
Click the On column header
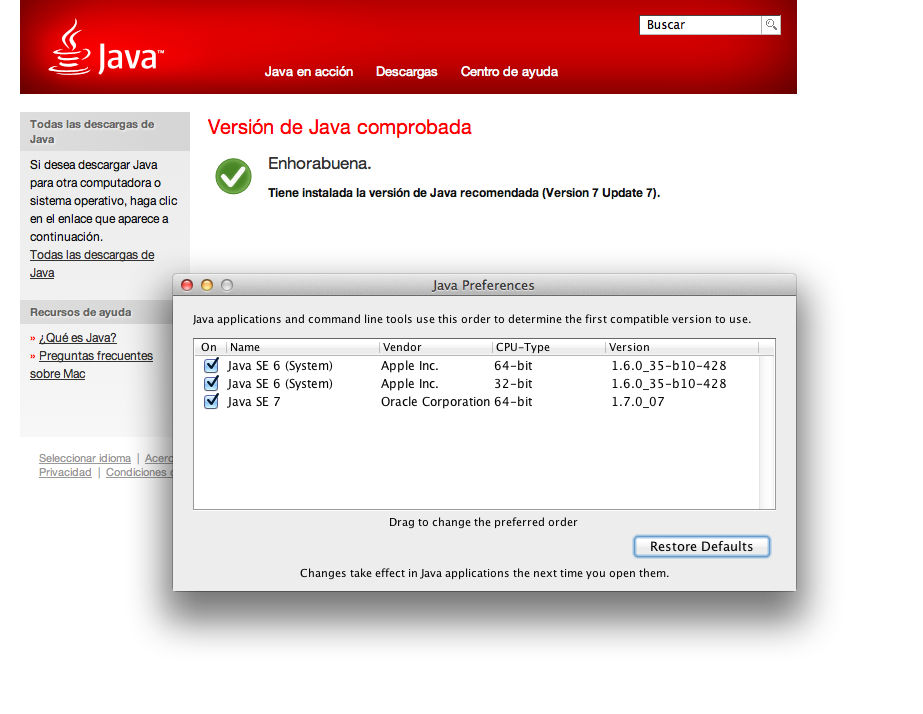[209, 347]
